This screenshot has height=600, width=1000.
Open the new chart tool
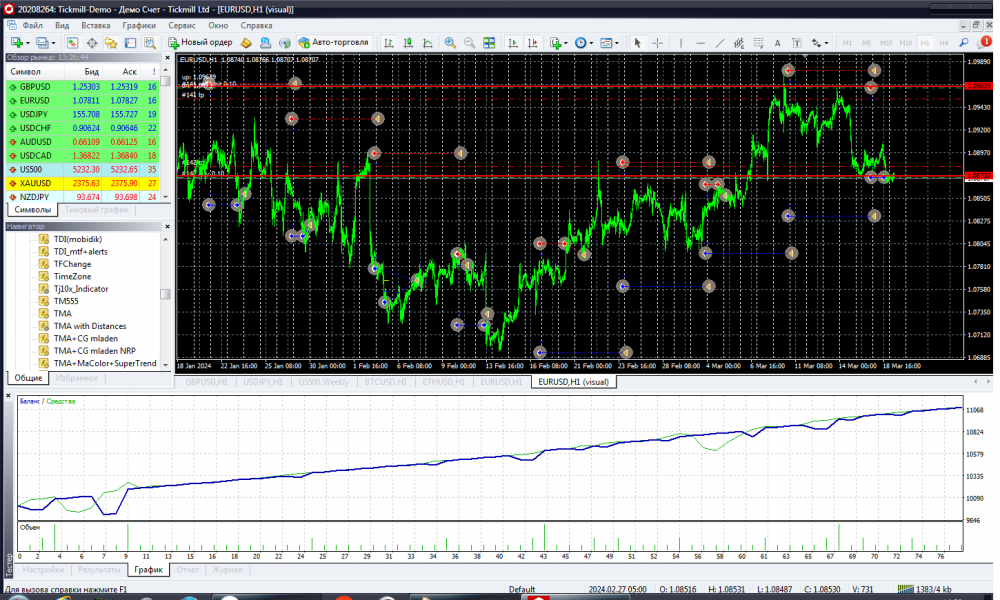pyautogui.click(x=17, y=43)
